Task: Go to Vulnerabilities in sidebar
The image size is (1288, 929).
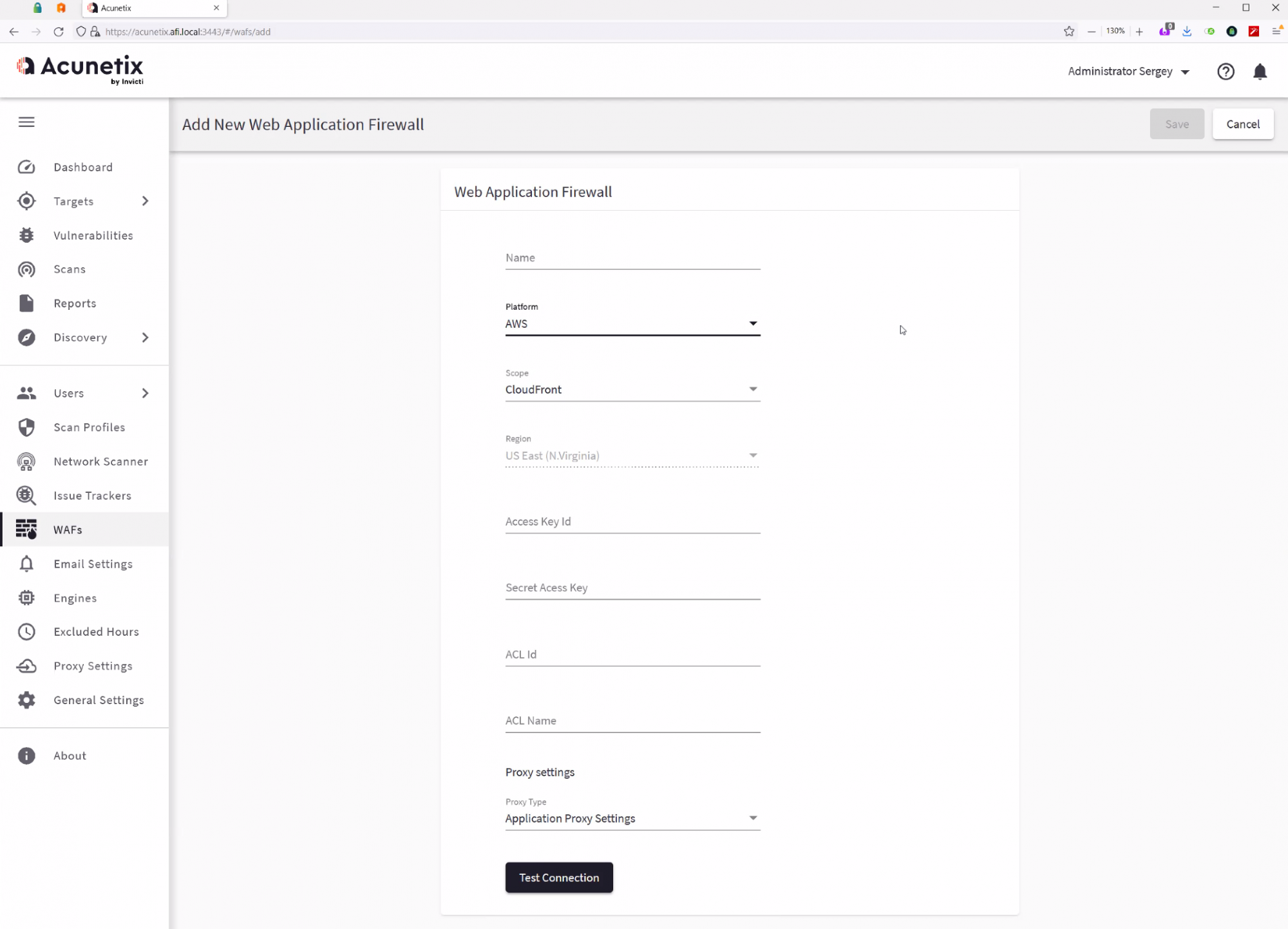Action: tap(93, 235)
